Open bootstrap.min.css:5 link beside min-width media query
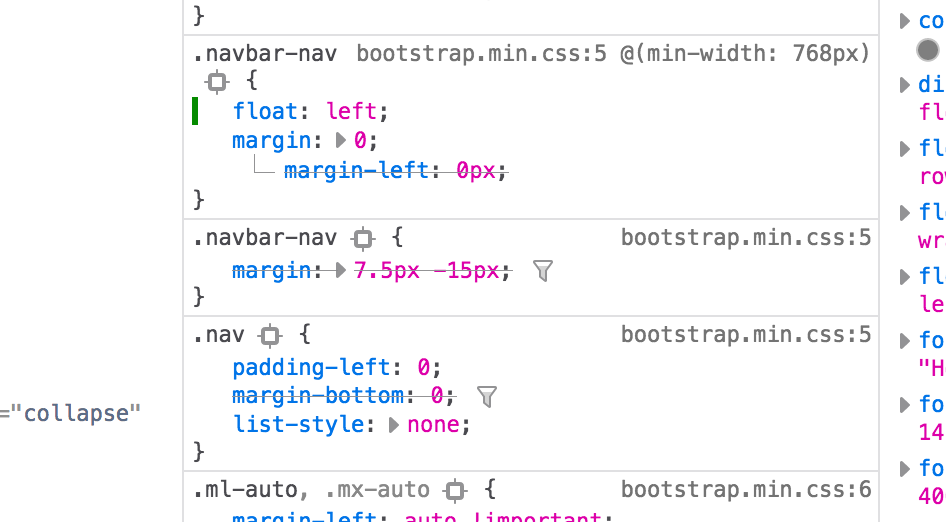946x522 pixels. tap(481, 53)
